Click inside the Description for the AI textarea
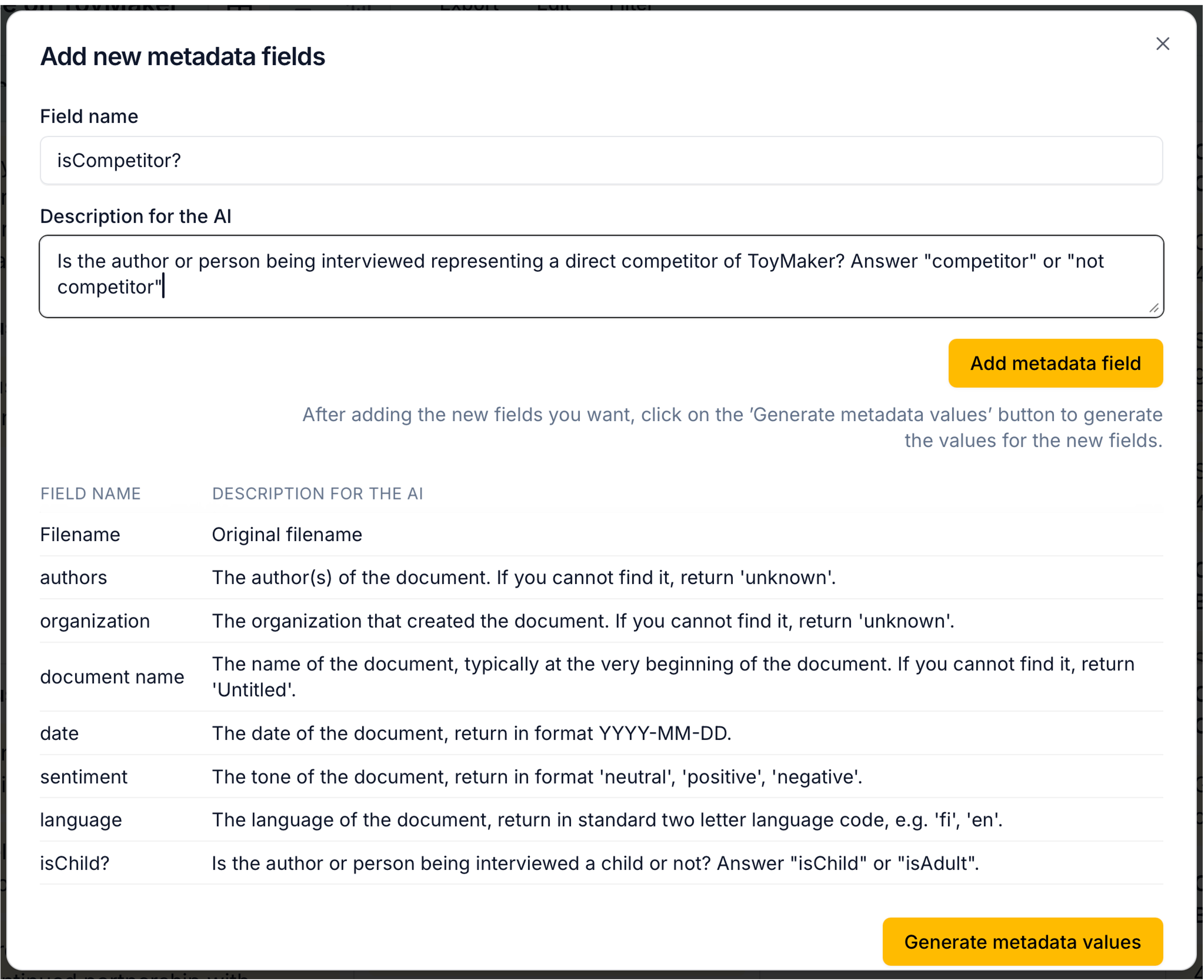Viewport: 1204px width, 980px height. point(601,275)
